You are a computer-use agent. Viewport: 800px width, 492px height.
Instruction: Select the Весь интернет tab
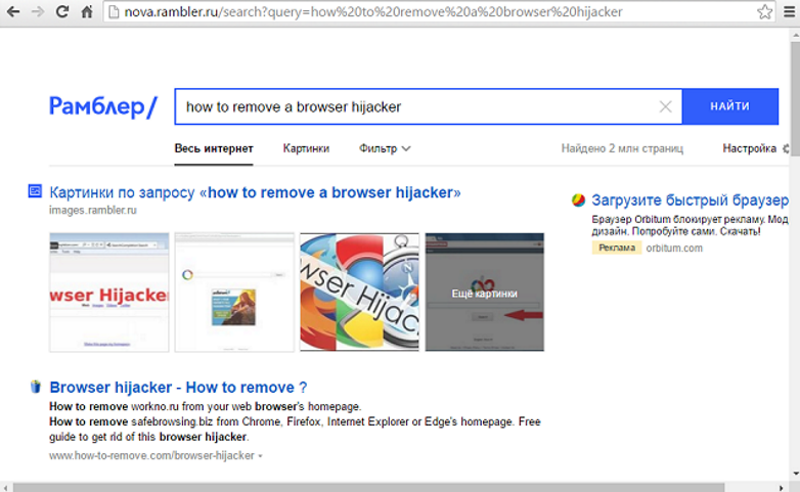214,149
